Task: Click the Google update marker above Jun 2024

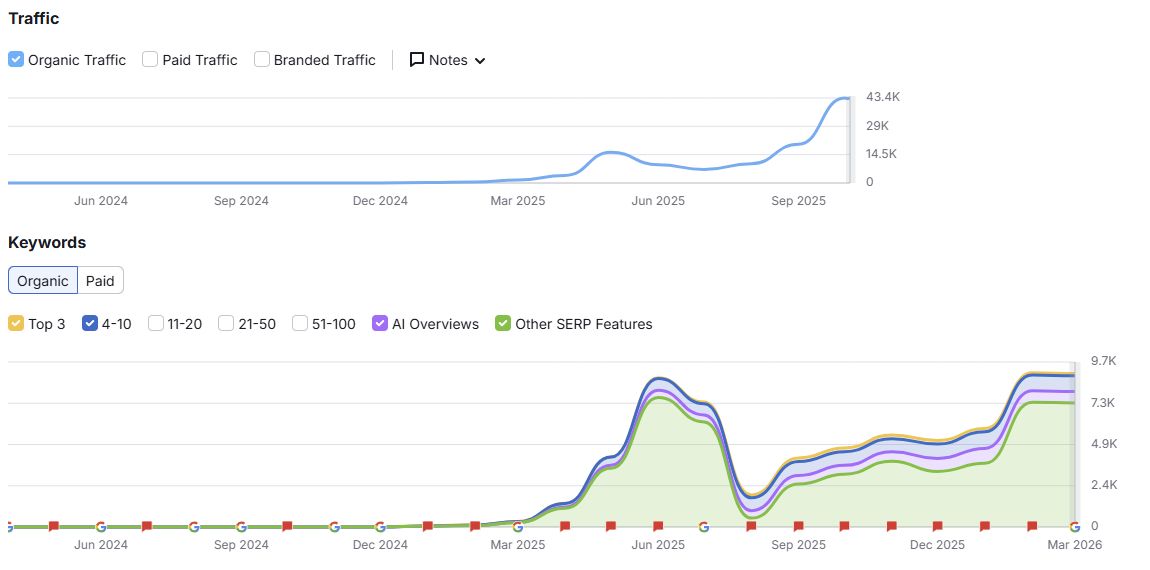Action: click(100, 527)
